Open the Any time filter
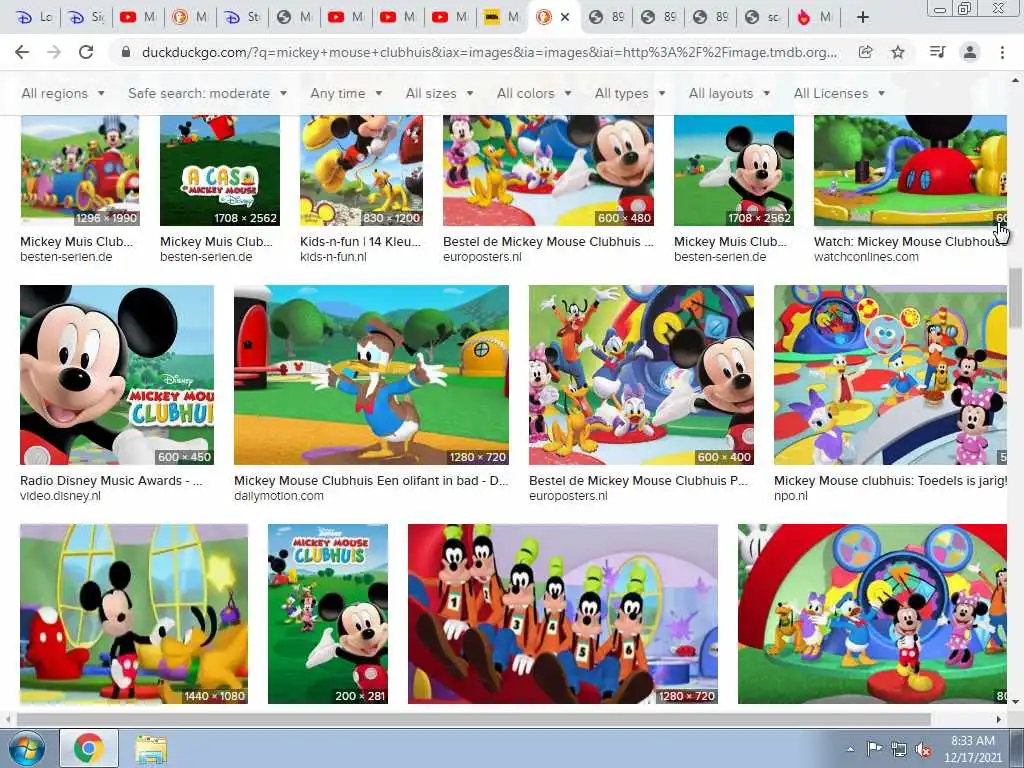The width and height of the screenshot is (1024, 768). 346,93
